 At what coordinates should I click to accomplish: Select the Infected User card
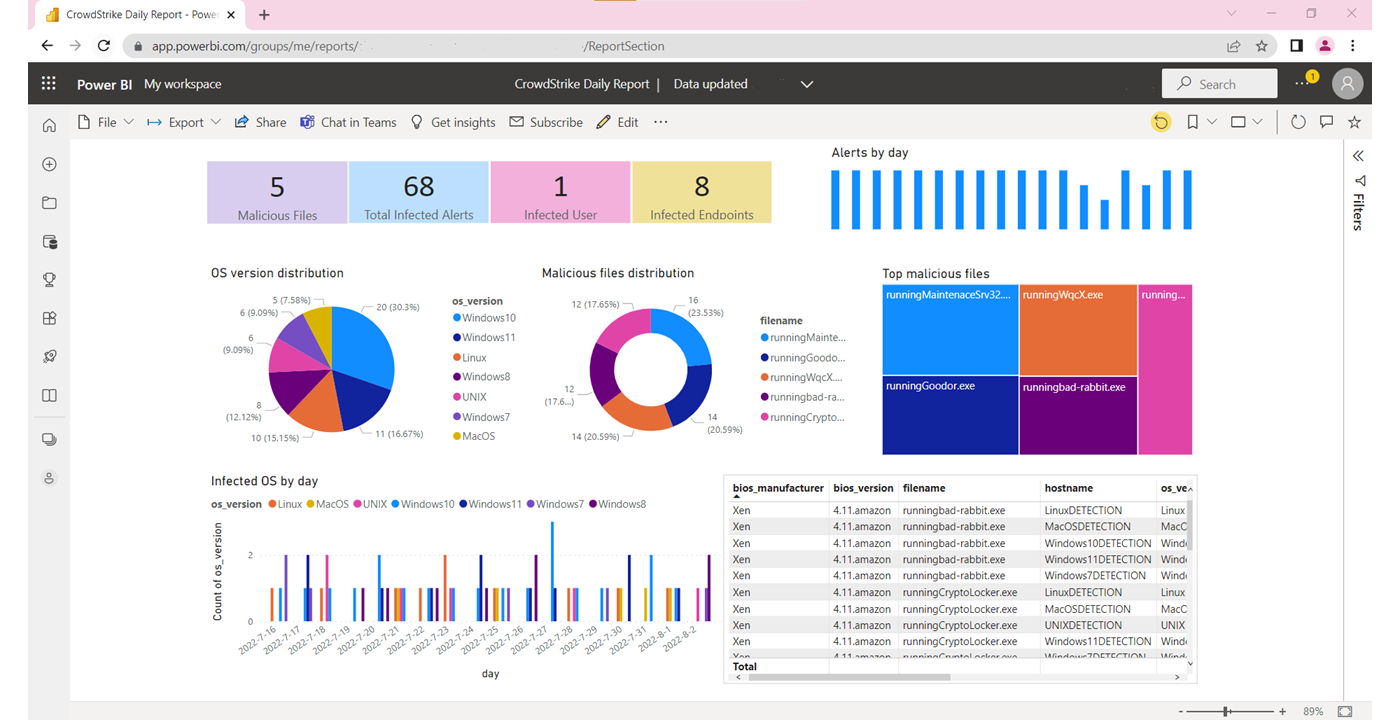560,192
